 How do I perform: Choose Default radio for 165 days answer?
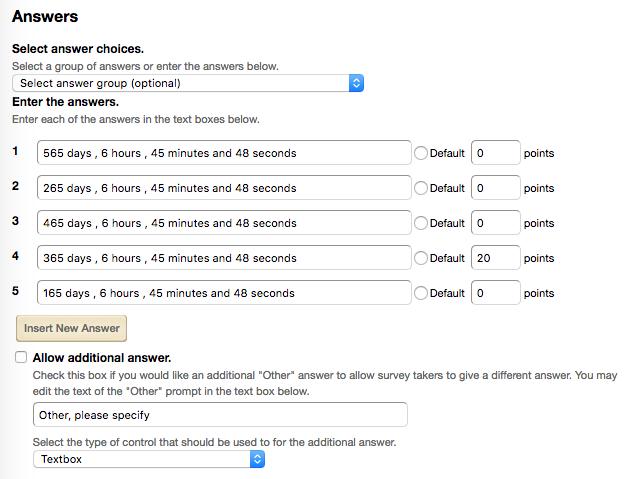tap(421, 293)
